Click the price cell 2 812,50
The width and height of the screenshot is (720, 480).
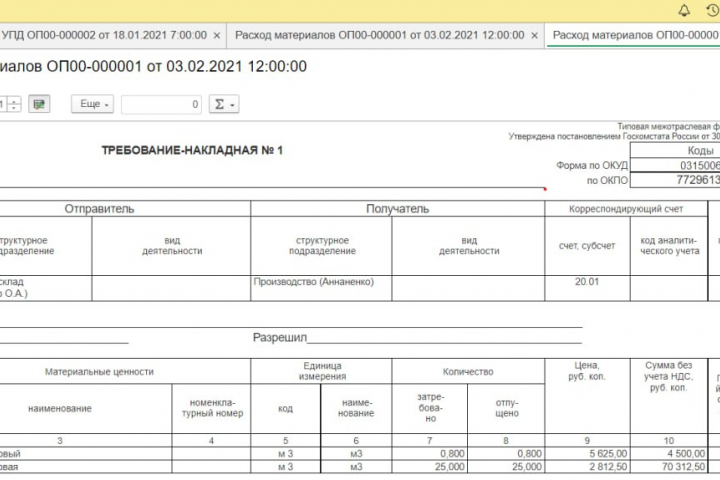pos(587,467)
